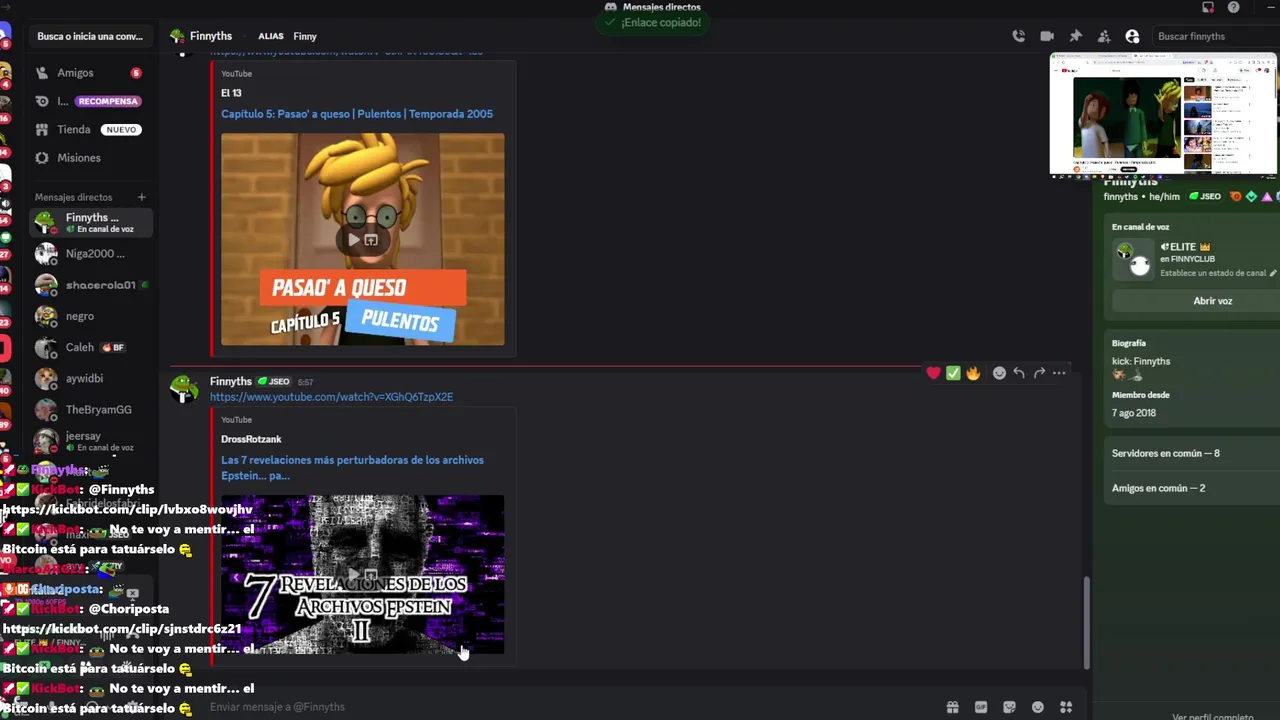Open the youtube.com watch?v=XGhQ6TzpX2E link
Image resolution: width=1280 pixels, height=720 pixels.
click(331, 397)
